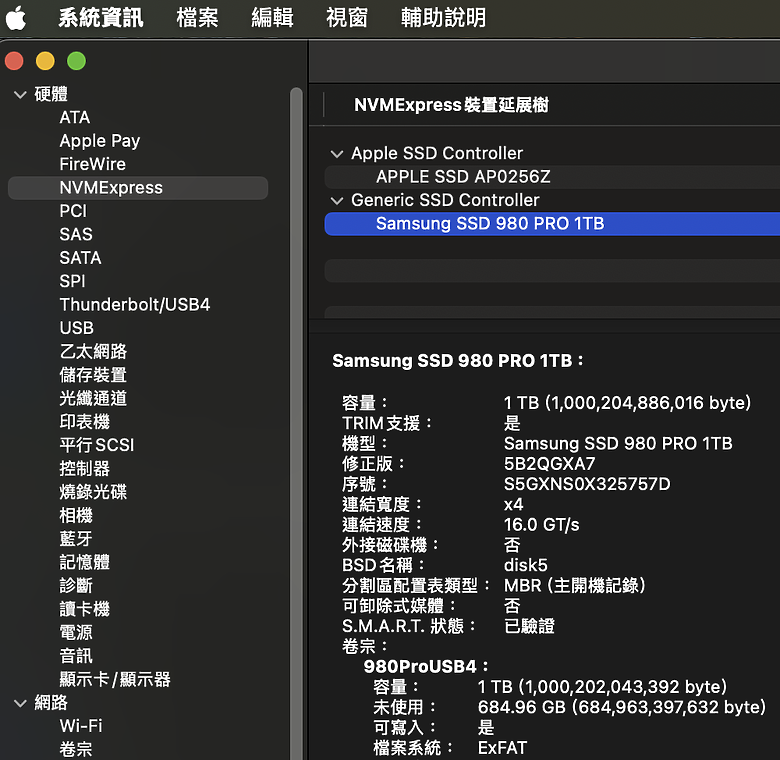Click Apple SSD Controller row label
The image size is (780, 760).
[437, 153]
